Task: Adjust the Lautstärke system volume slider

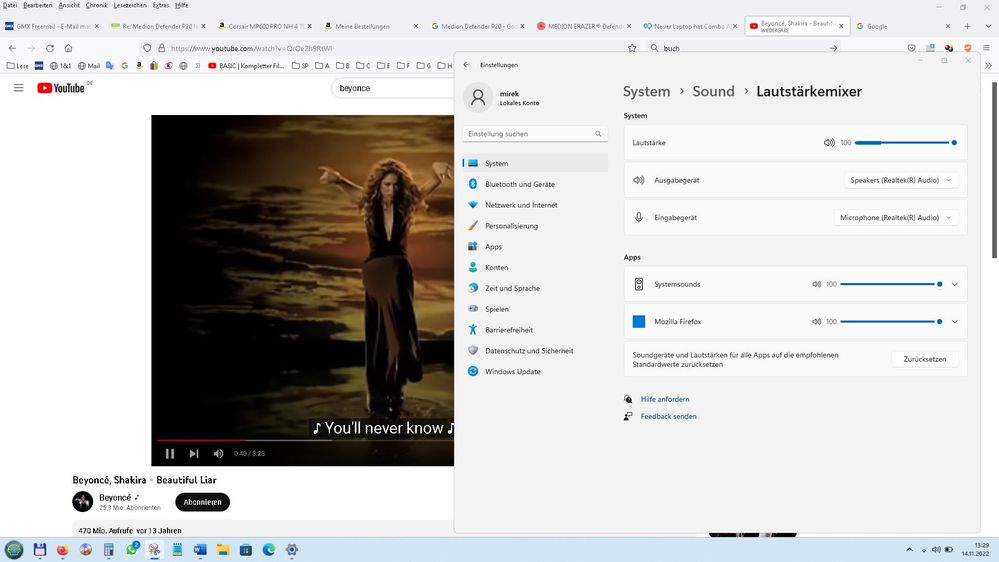Action: (x=905, y=143)
